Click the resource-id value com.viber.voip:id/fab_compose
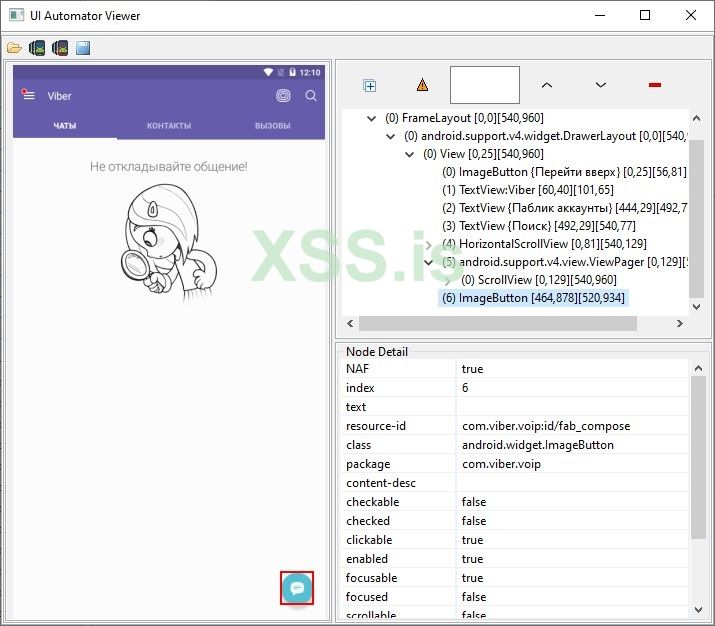This screenshot has height=626, width=715. [x=546, y=426]
